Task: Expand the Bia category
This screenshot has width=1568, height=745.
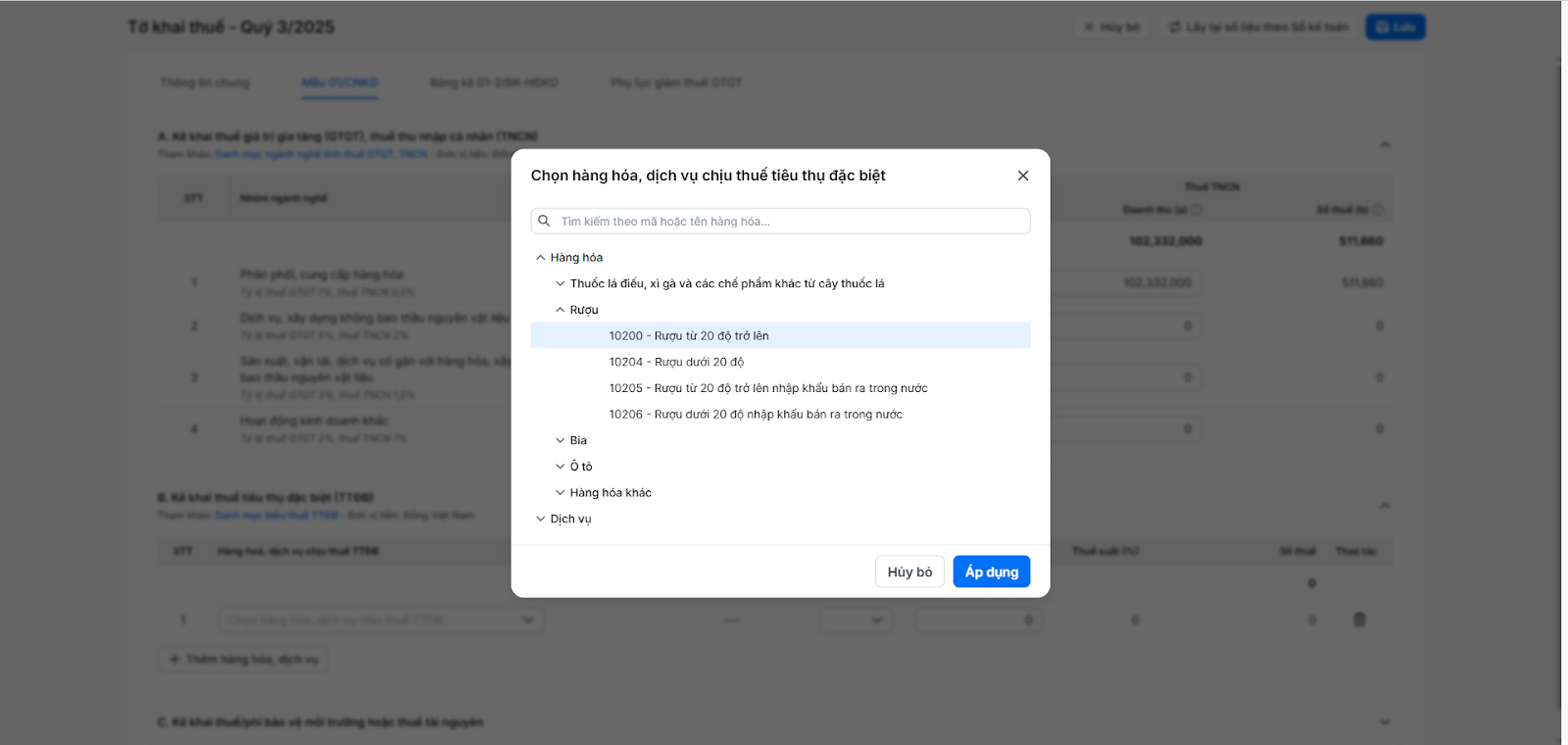Action: 560,441
